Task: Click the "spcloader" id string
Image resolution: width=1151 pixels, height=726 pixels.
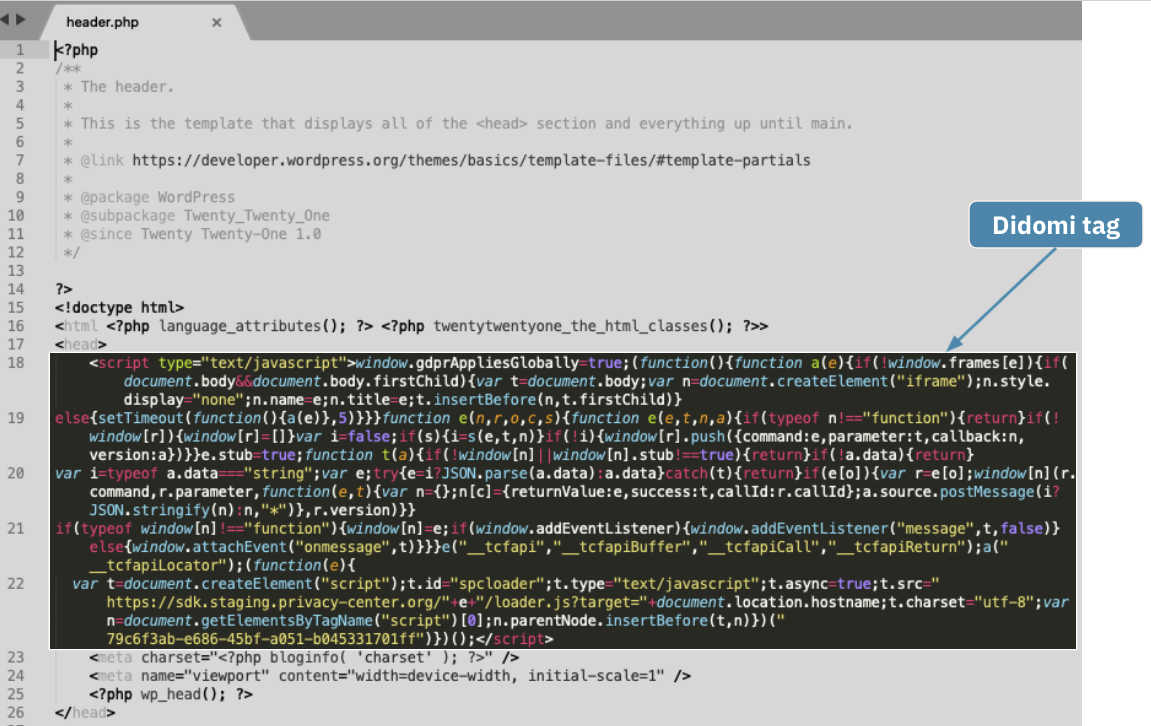Action: pyautogui.click(x=497, y=584)
